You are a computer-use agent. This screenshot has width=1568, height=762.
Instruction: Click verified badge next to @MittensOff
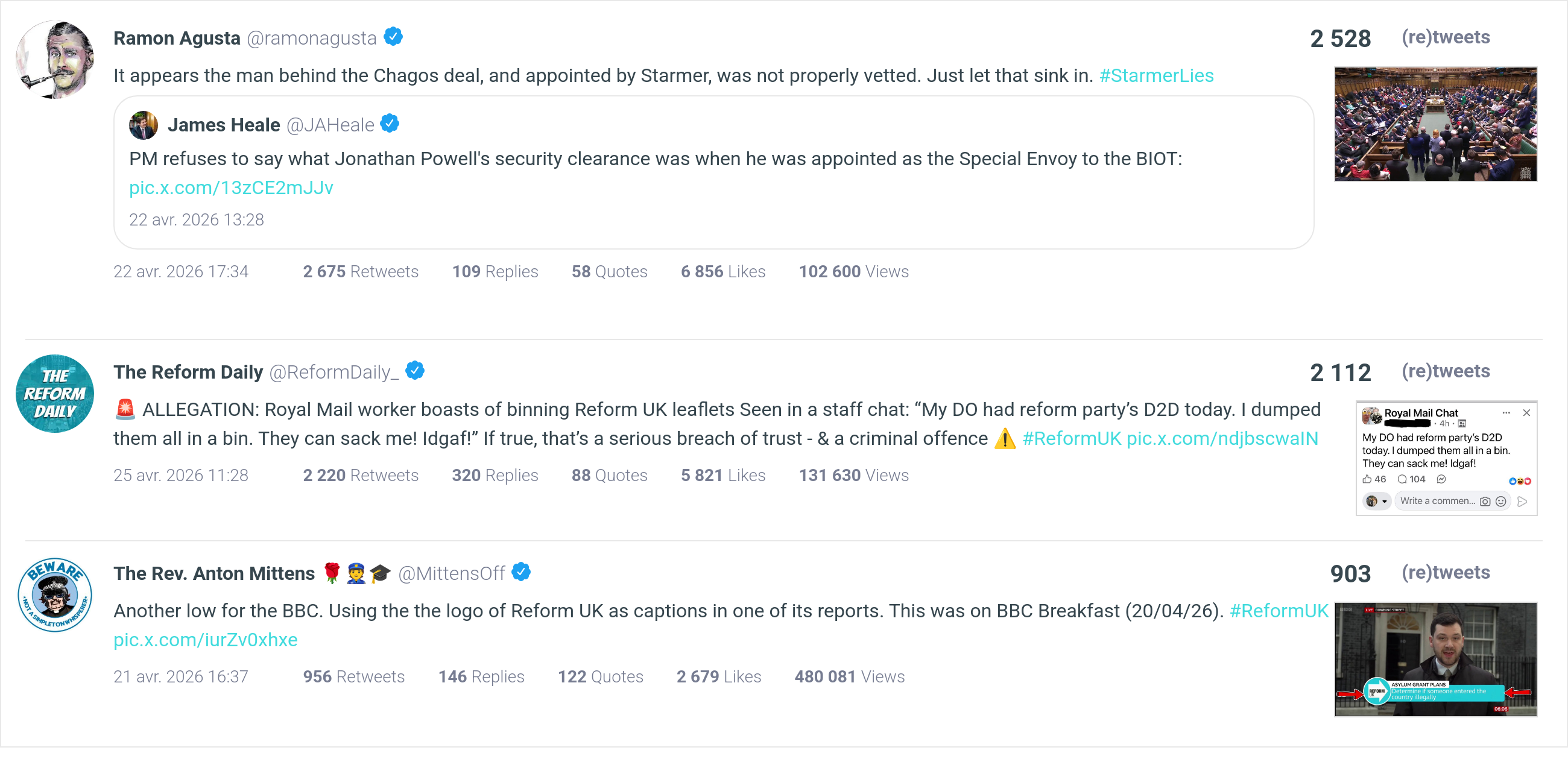pyautogui.click(x=521, y=571)
